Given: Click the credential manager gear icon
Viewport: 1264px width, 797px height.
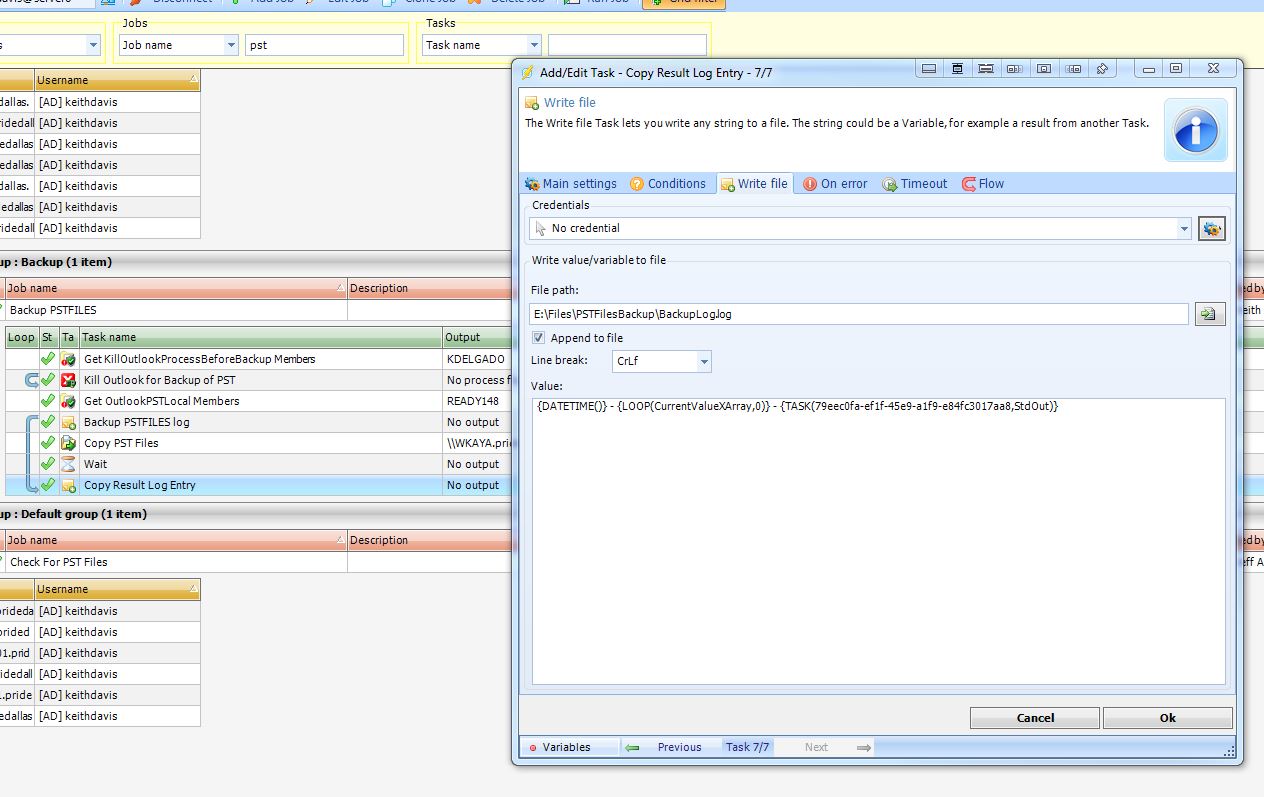Looking at the screenshot, I should click(1211, 229).
